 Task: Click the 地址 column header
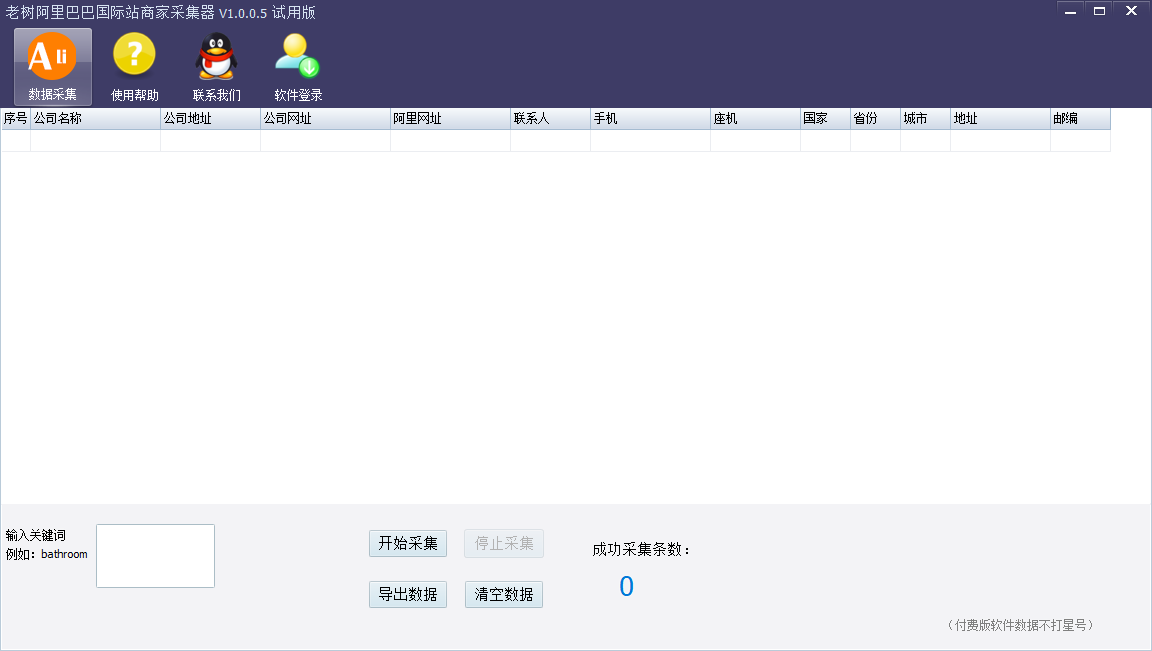1000,118
